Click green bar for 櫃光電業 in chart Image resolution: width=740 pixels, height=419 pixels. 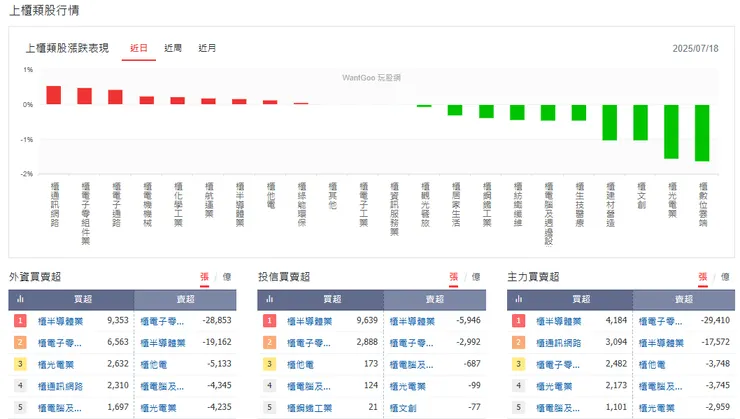pyautogui.click(x=671, y=132)
